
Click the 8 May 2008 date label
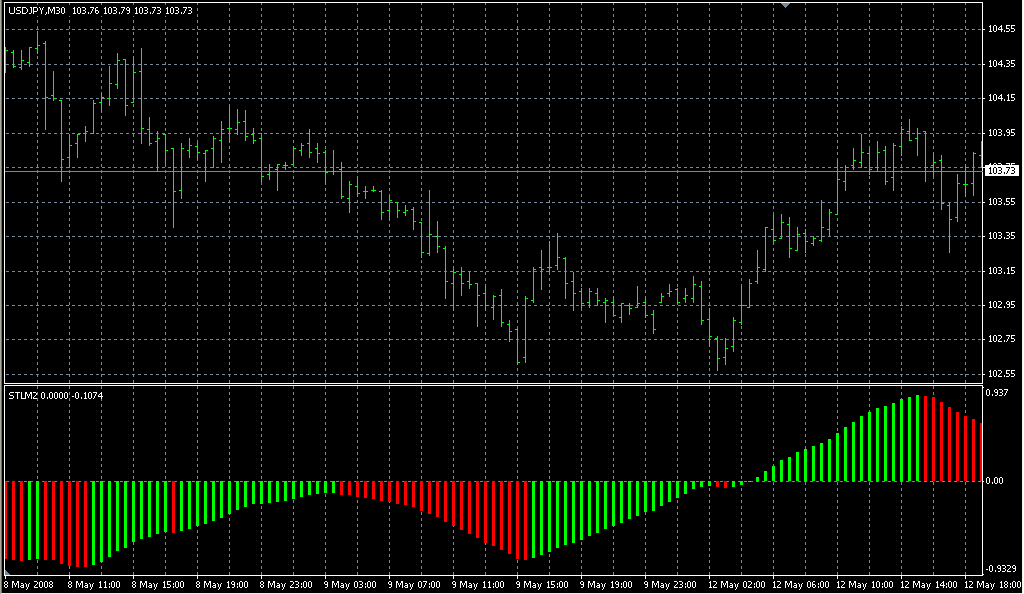pyautogui.click(x=29, y=584)
